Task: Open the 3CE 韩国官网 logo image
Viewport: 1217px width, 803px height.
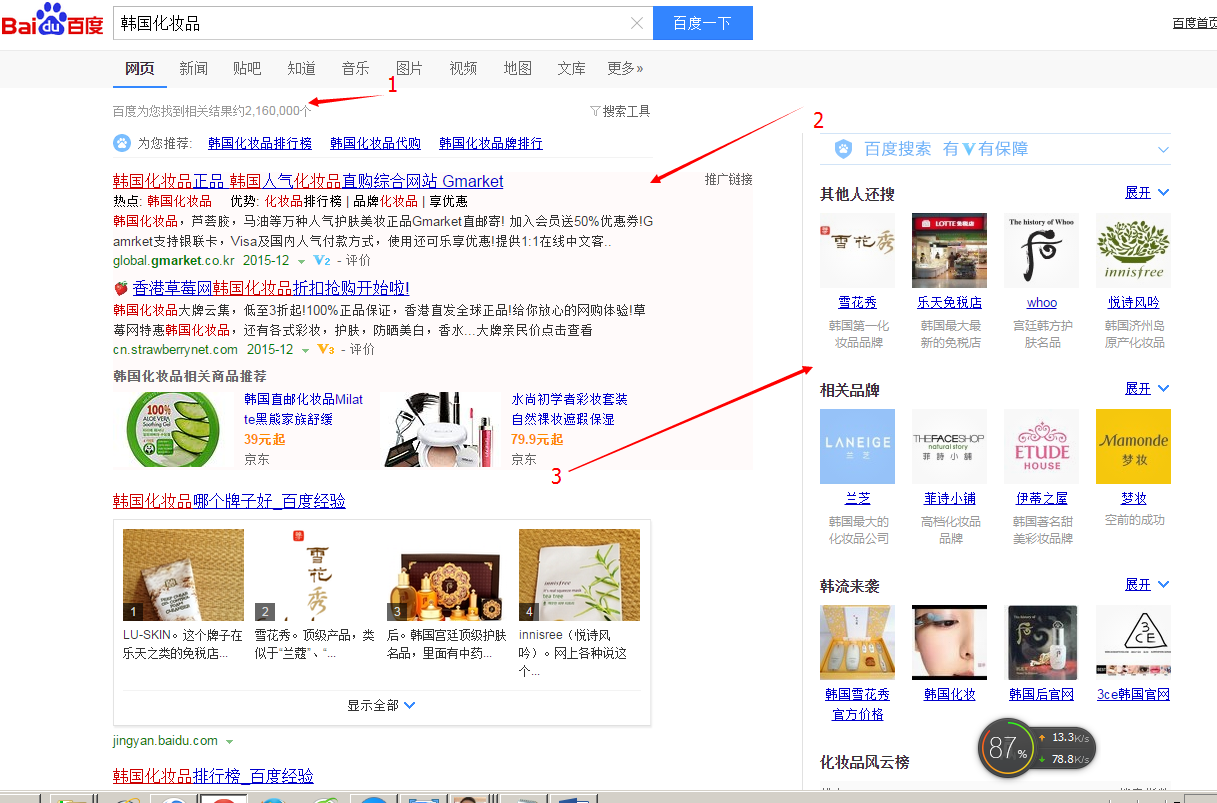Action: click(x=1133, y=642)
